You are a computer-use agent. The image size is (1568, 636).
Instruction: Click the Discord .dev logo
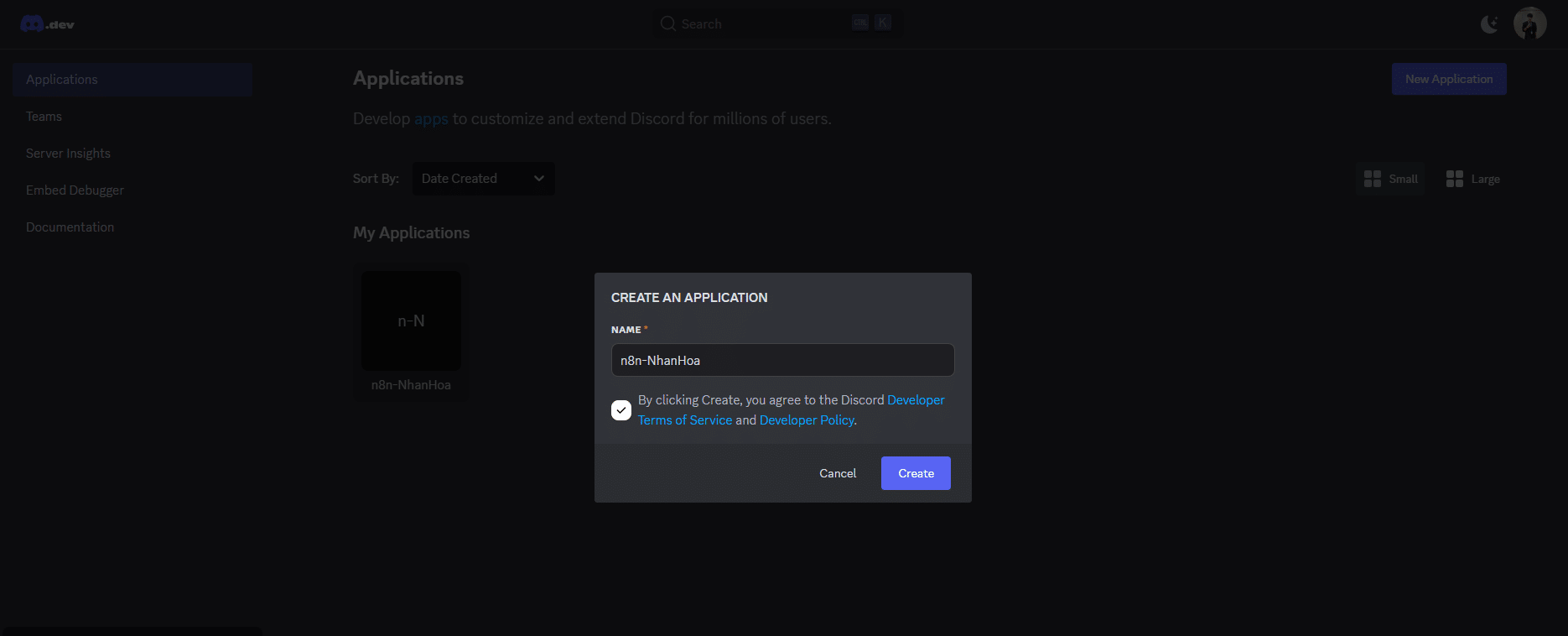[48, 24]
